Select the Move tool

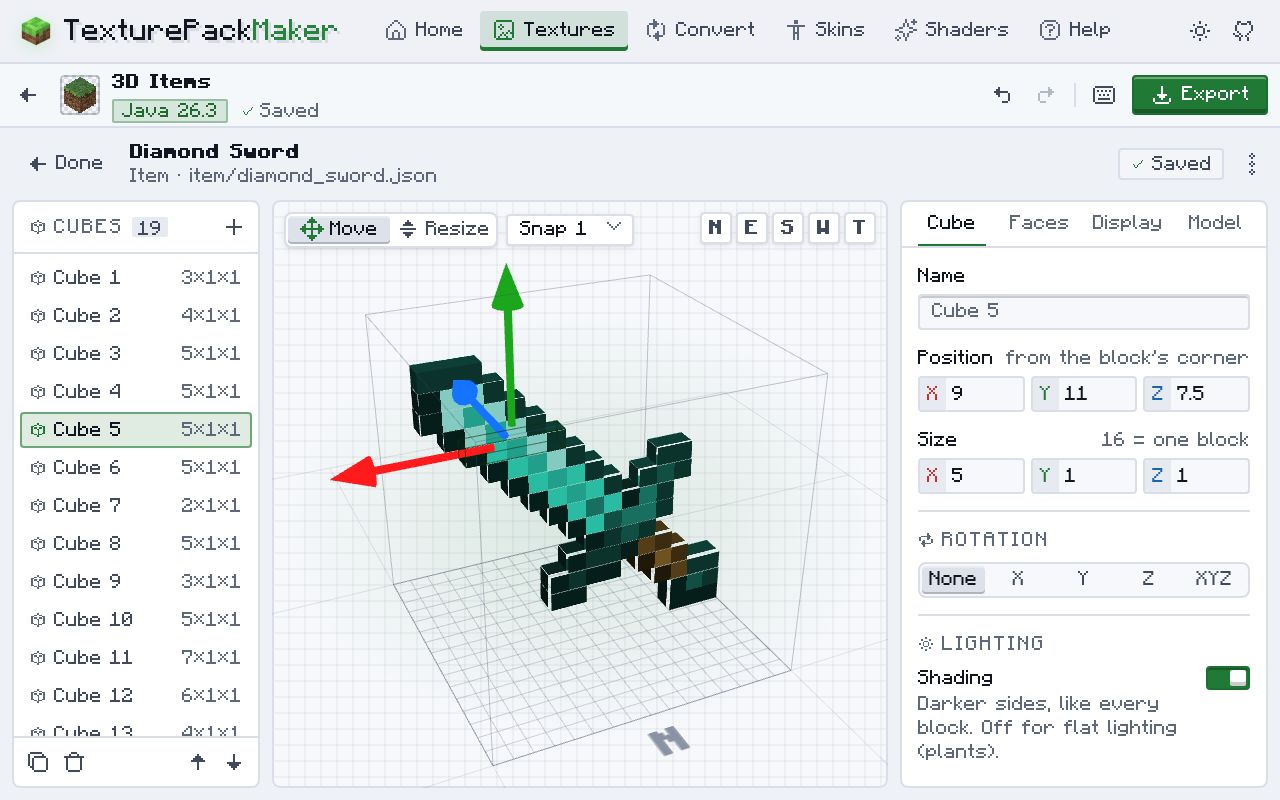[339, 229]
